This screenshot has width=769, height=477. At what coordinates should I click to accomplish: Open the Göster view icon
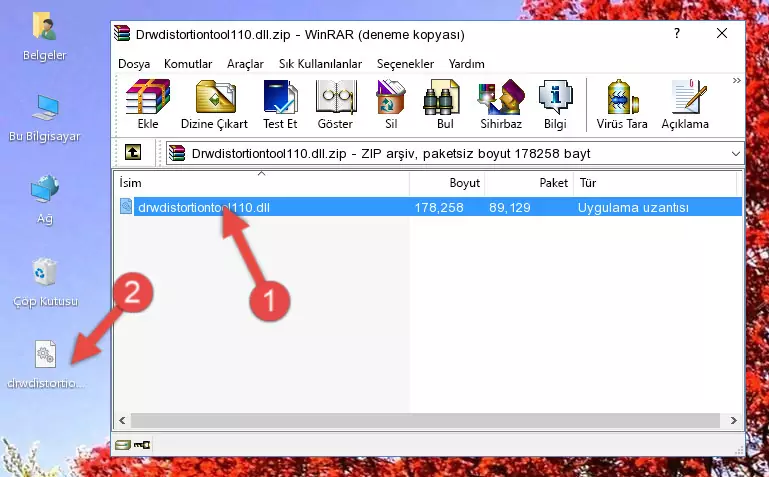335,104
